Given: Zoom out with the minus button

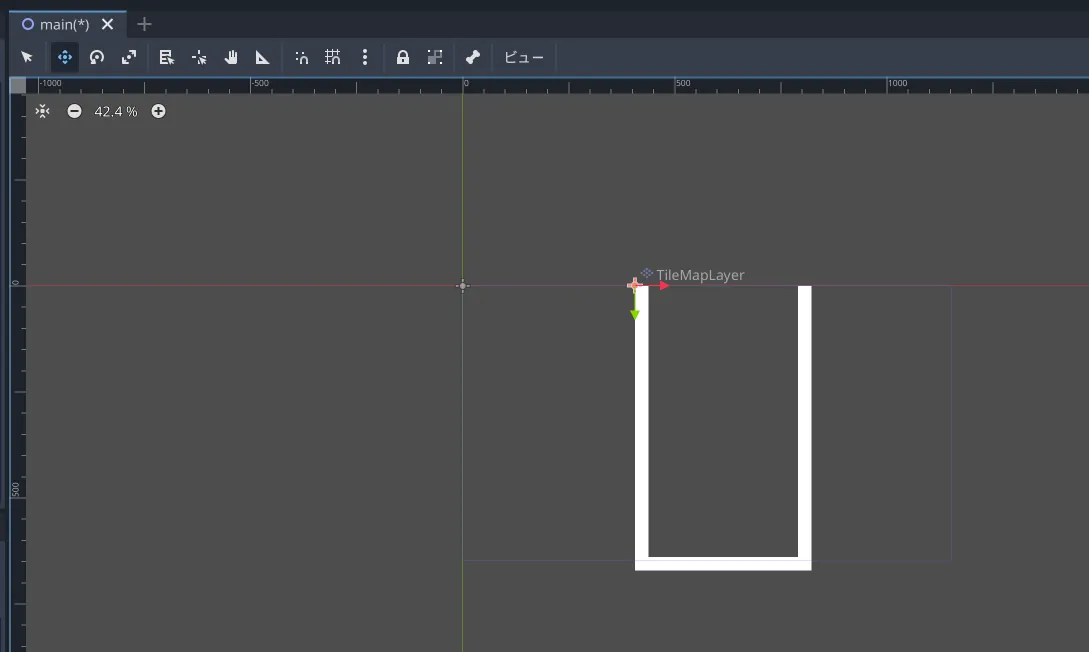Looking at the screenshot, I should click(74, 111).
